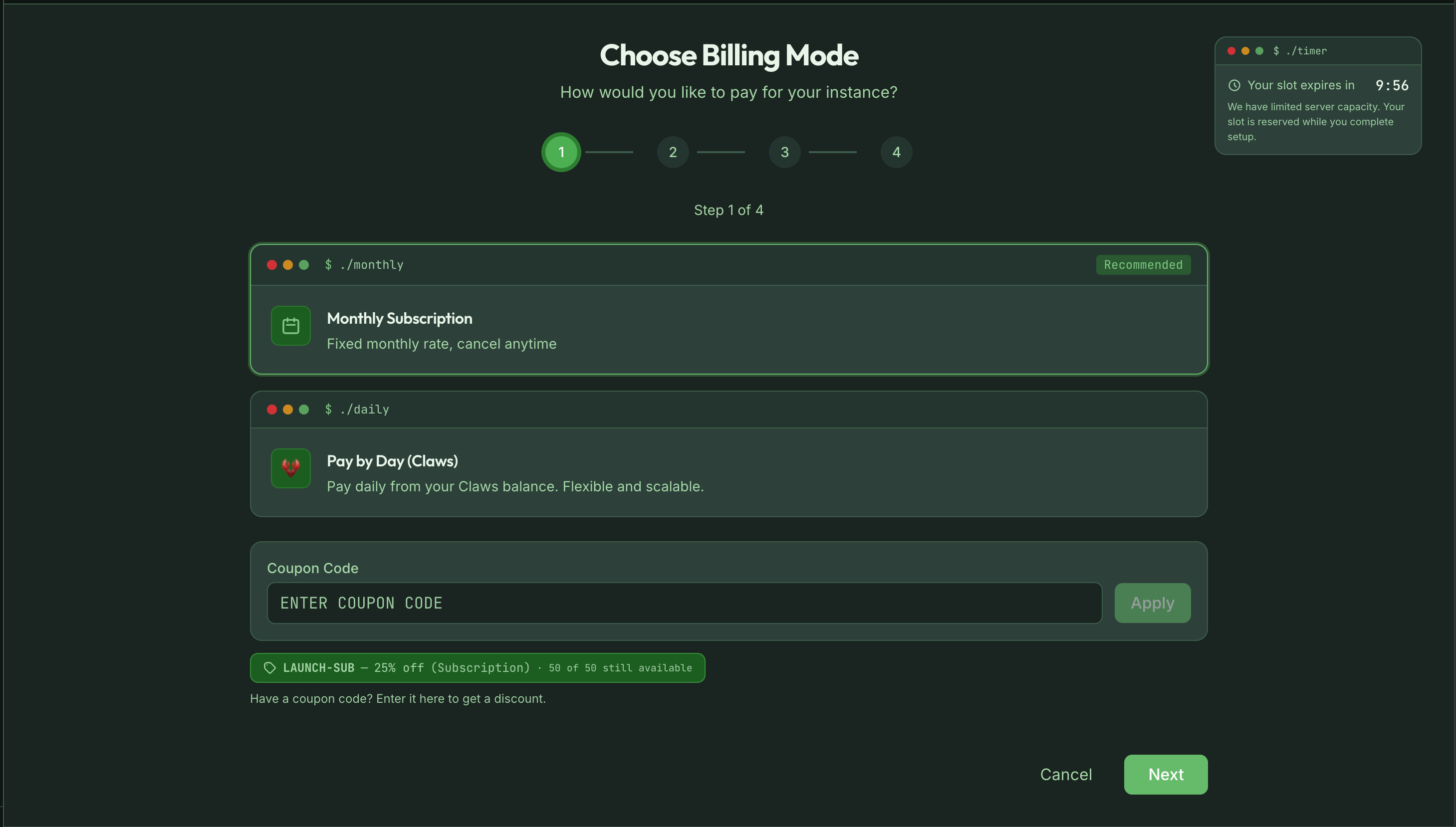The height and width of the screenshot is (827, 1456).
Task: Click the calendar icon for Monthly Subscription
Action: click(290, 325)
